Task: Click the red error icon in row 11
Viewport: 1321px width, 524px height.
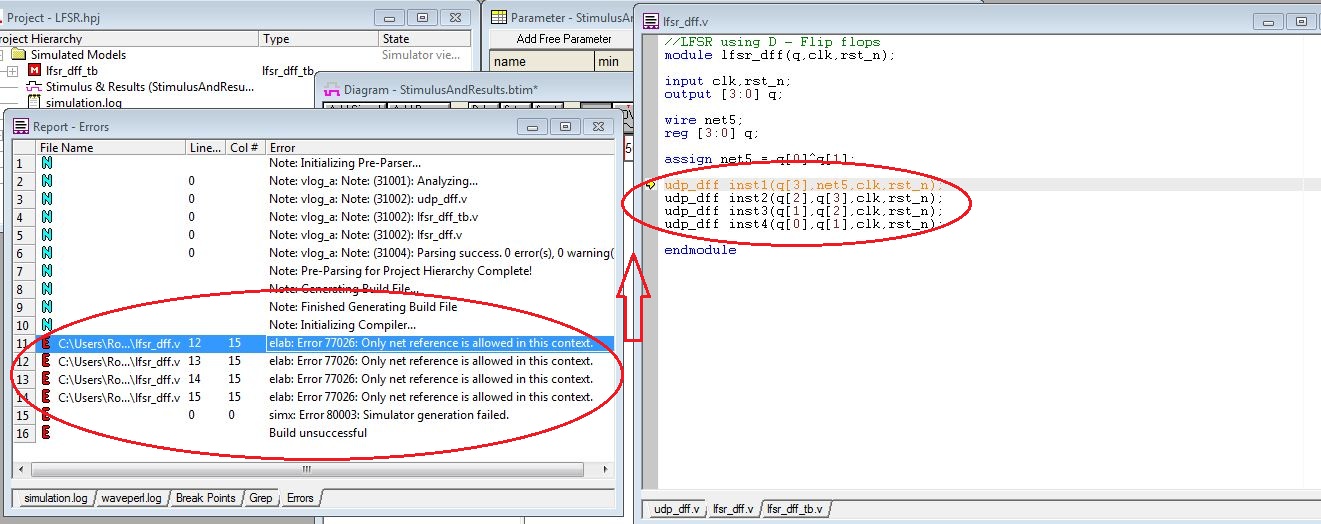Action: [x=46, y=343]
